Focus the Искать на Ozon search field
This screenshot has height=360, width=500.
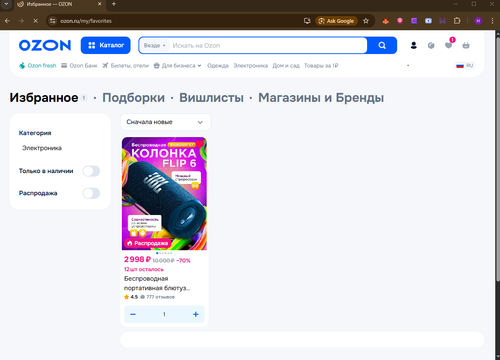[x=267, y=46]
